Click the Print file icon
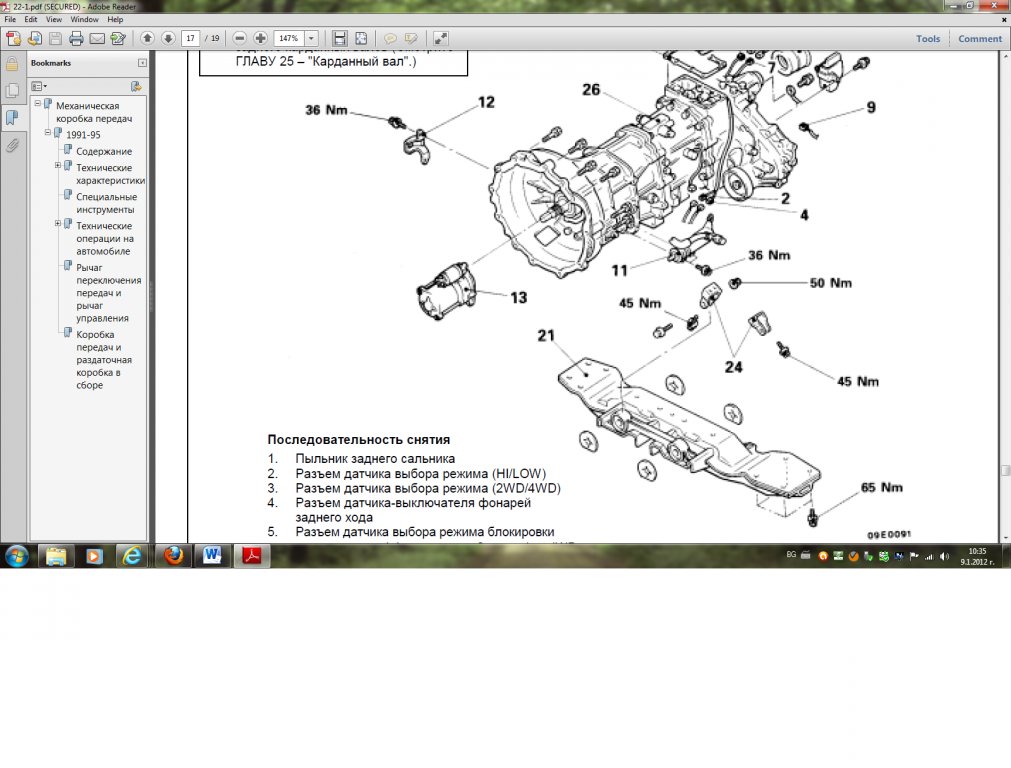Screen dimensions: 1011x768 (x=76, y=39)
